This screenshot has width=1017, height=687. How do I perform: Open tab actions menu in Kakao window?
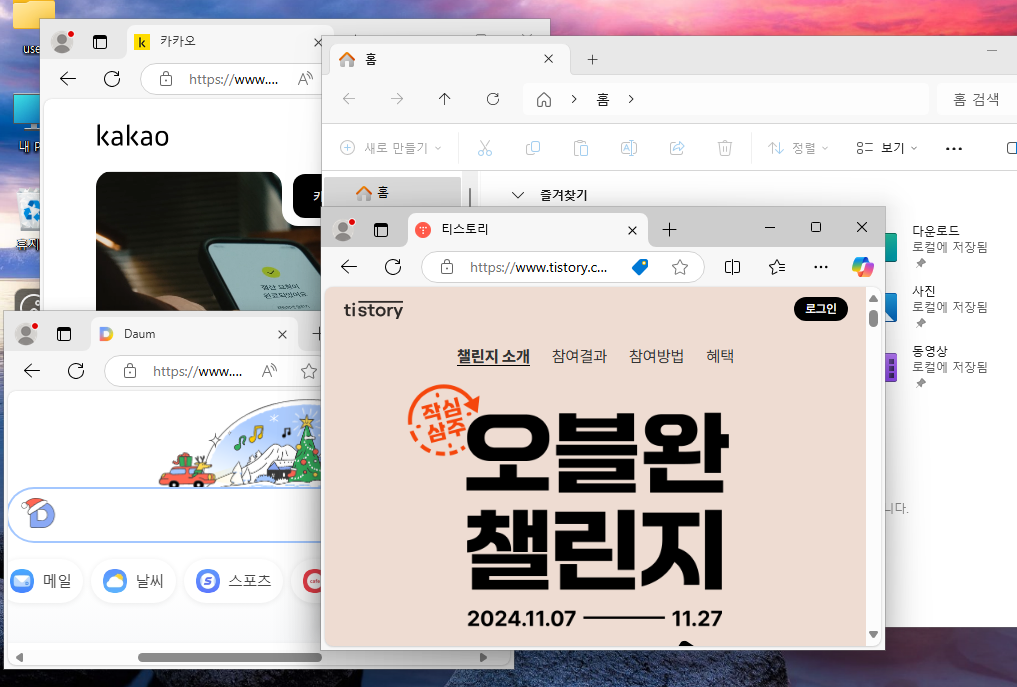pyautogui.click(x=100, y=42)
